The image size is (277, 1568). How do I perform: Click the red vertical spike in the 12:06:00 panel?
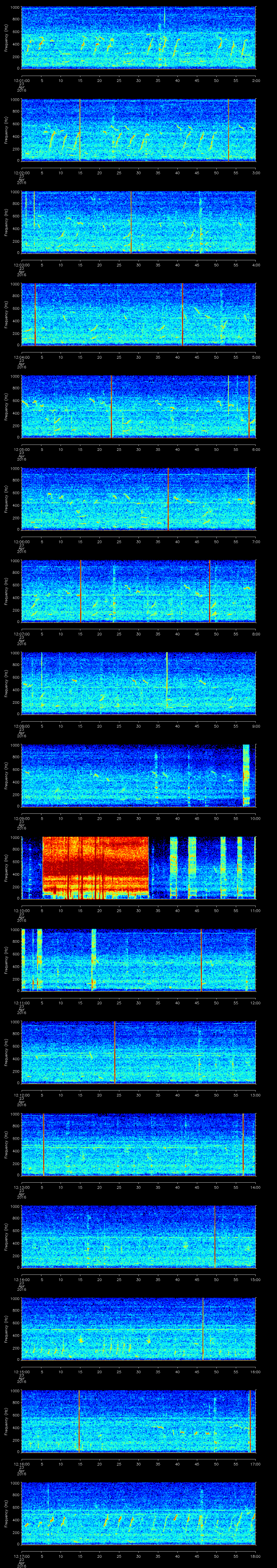pyautogui.click(x=169, y=499)
